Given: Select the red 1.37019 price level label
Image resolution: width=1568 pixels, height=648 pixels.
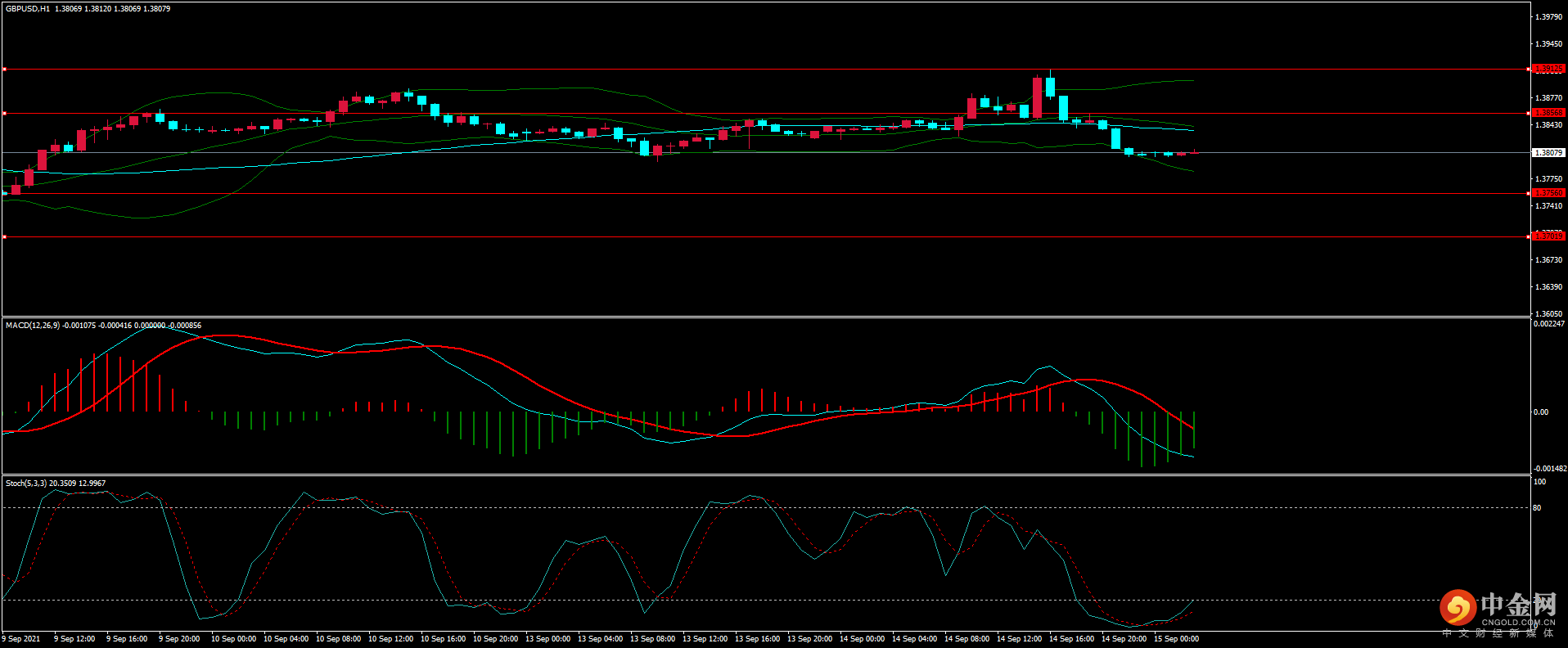Looking at the screenshot, I should 1548,236.
